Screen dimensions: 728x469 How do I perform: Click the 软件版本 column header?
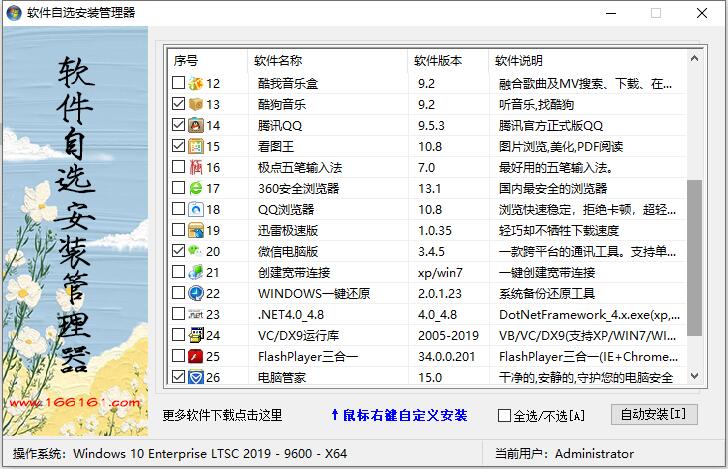tap(448, 60)
